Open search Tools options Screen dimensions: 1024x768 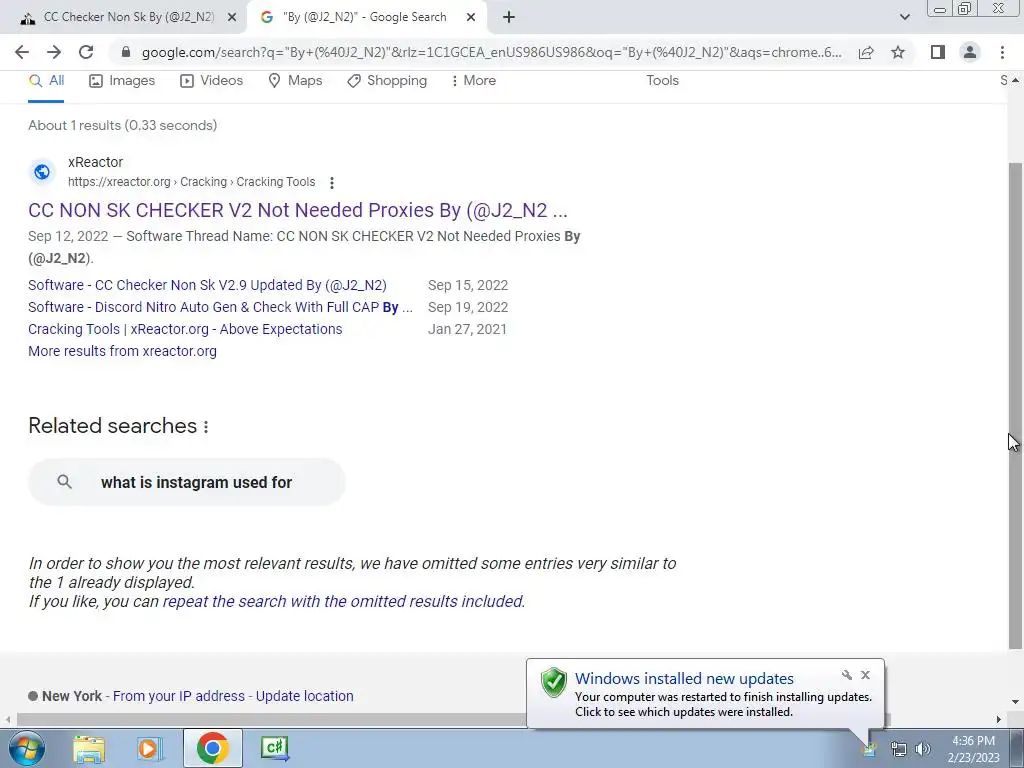pos(662,80)
